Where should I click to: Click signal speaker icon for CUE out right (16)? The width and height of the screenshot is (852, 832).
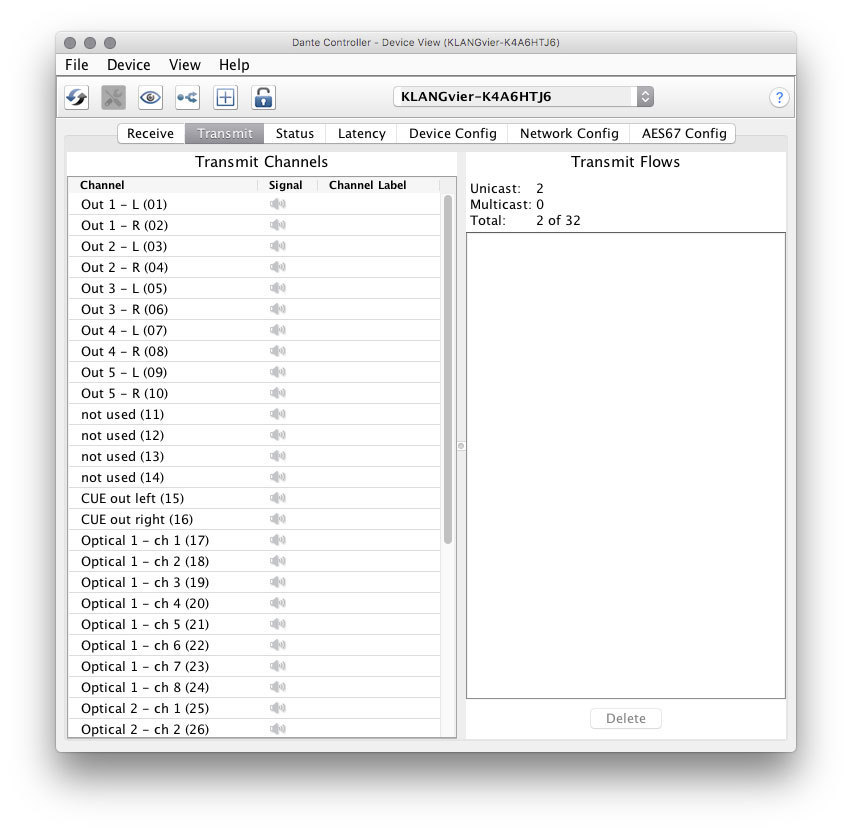tap(278, 519)
